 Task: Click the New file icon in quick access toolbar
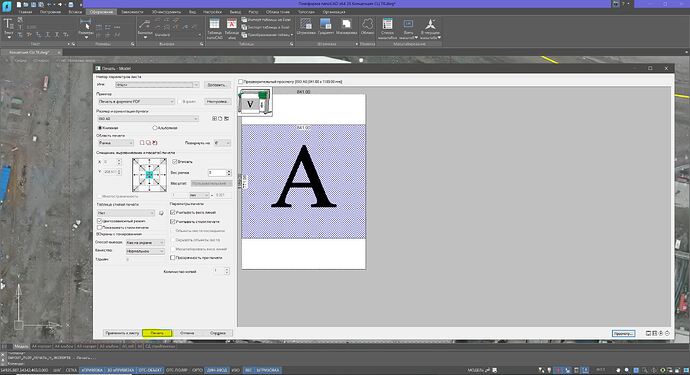(x=19, y=4)
